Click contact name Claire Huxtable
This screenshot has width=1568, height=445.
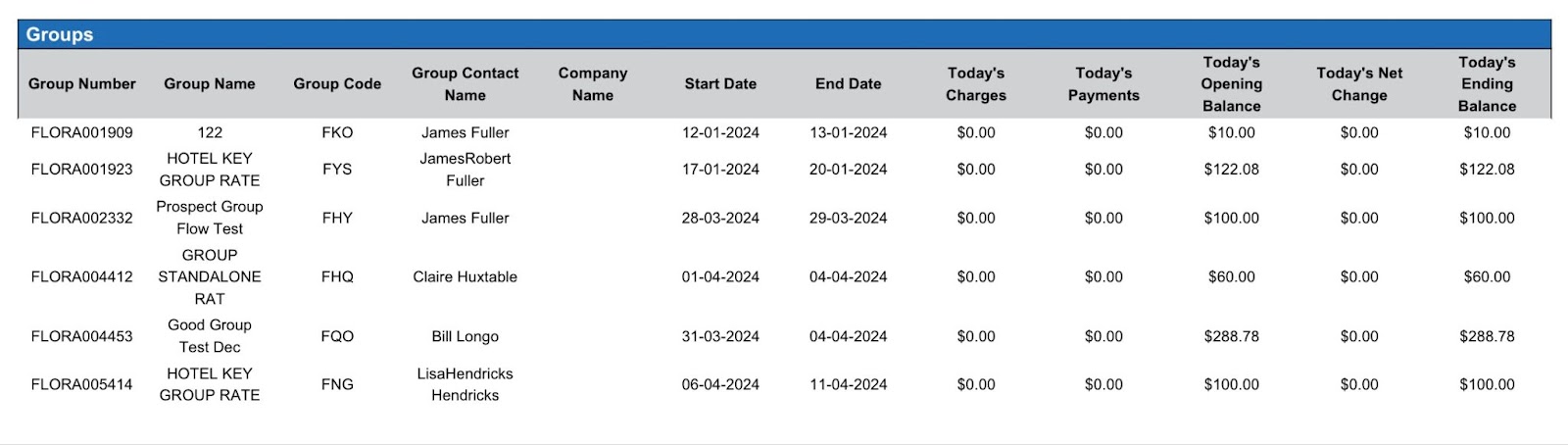[465, 276]
